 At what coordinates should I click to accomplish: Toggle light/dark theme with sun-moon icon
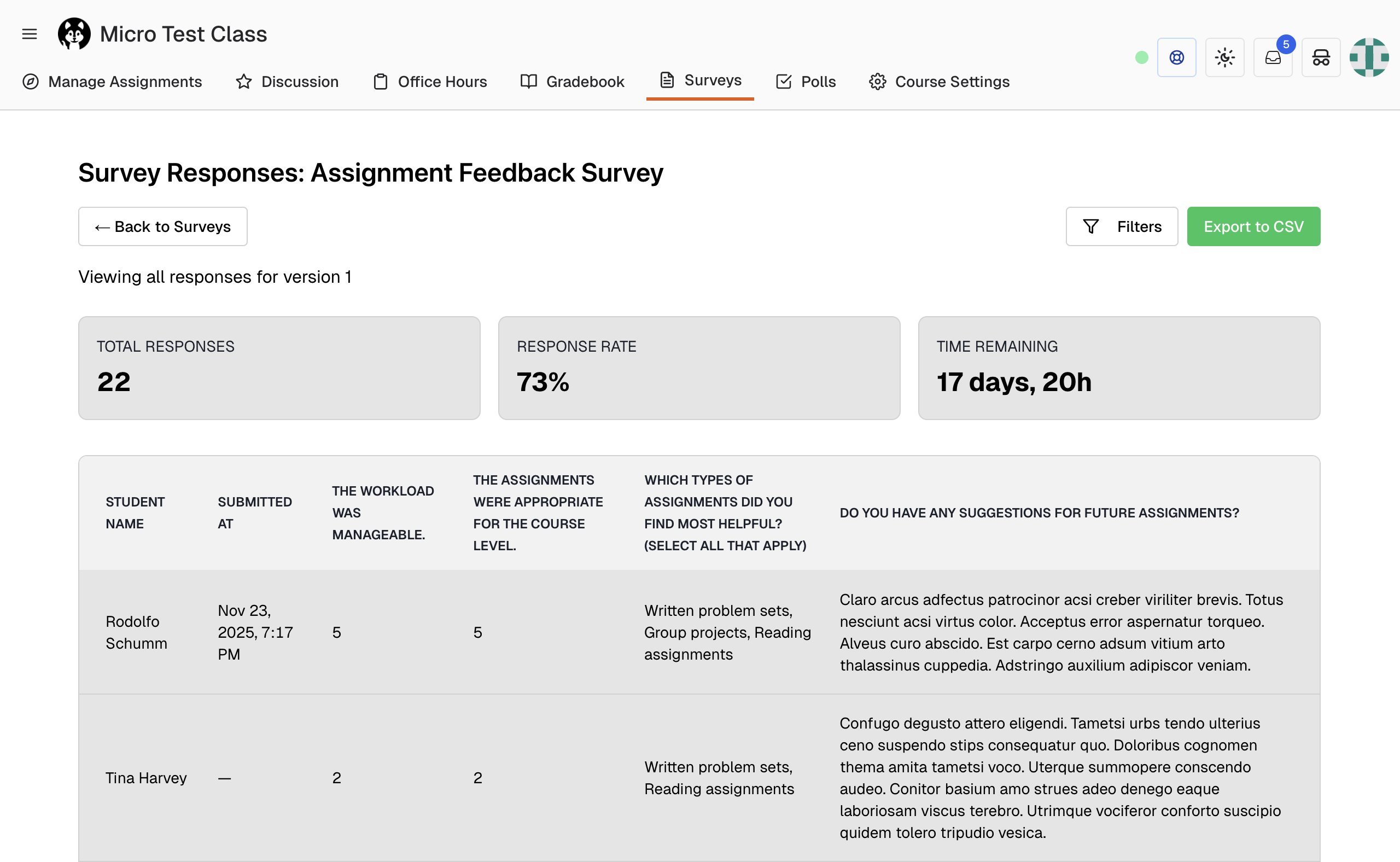point(1224,57)
